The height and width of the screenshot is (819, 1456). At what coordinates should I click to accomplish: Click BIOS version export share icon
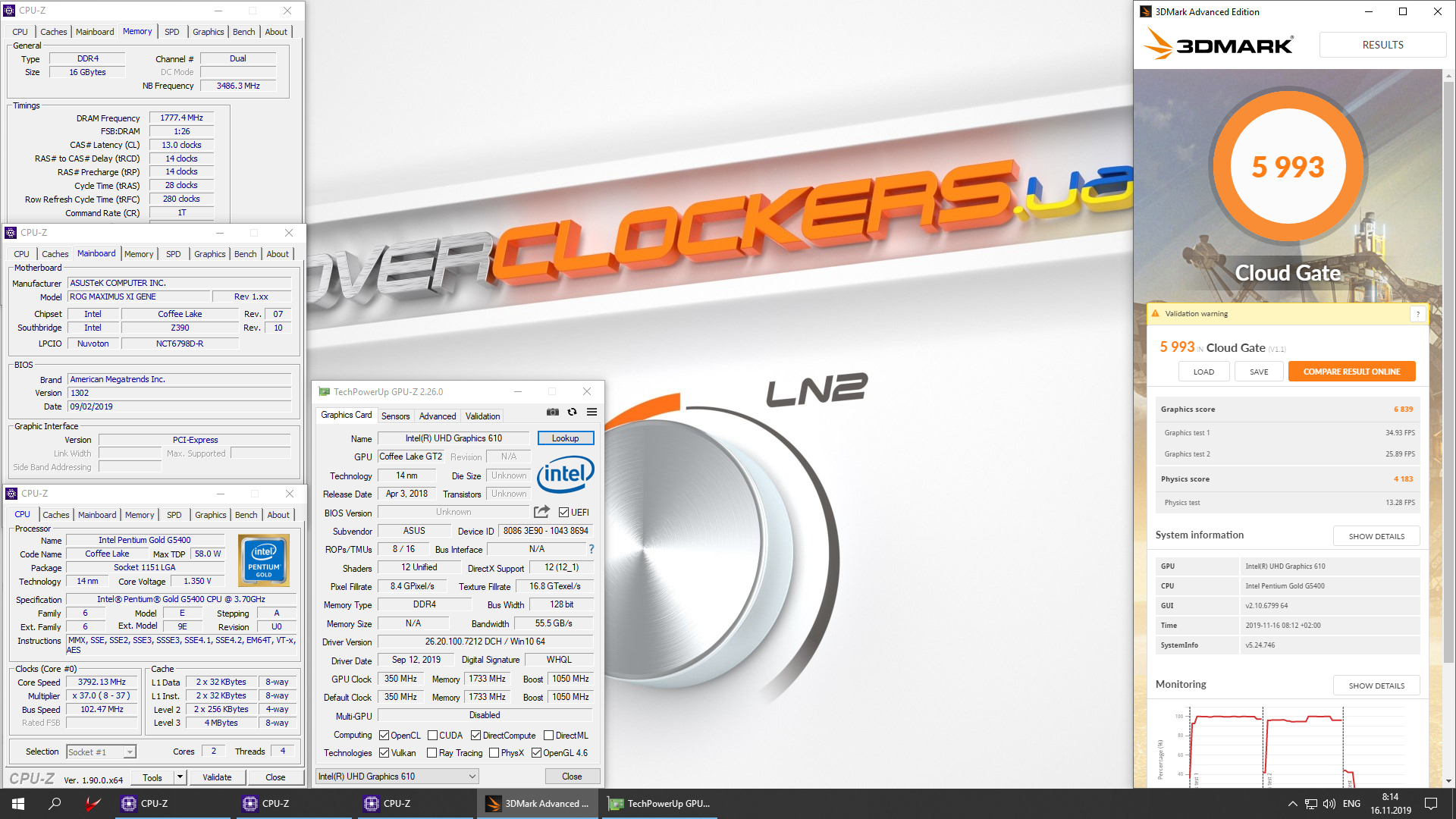coord(541,512)
